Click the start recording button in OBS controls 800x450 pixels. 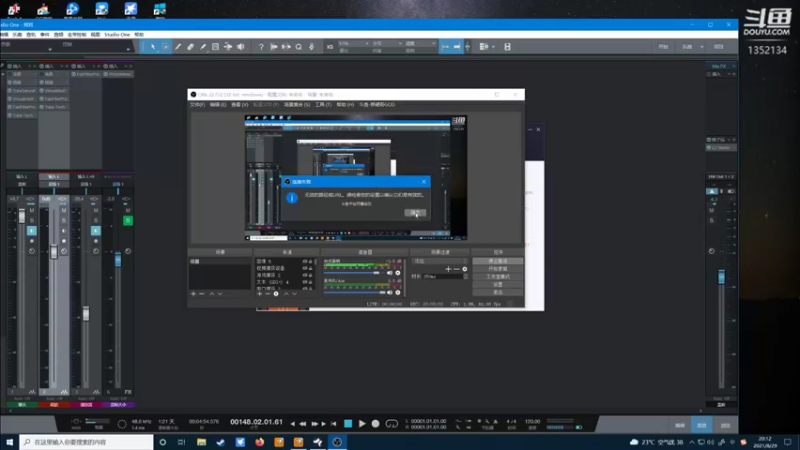497,269
